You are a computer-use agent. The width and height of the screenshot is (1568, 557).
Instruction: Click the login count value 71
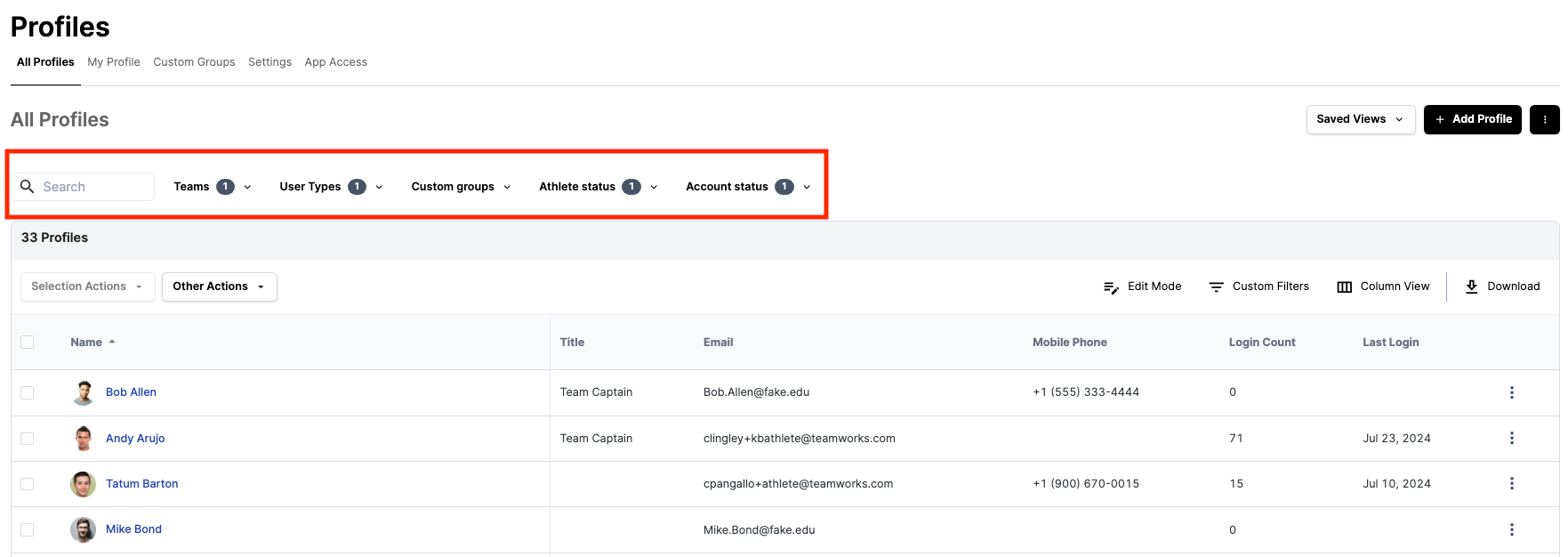[x=1235, y=439]
